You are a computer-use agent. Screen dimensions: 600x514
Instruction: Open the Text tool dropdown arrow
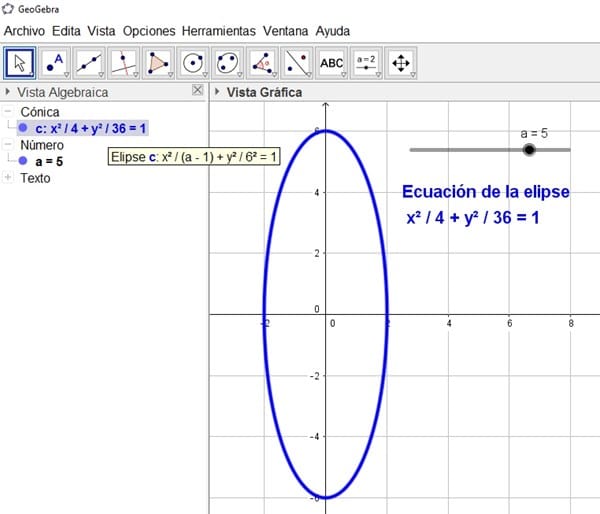344,75
